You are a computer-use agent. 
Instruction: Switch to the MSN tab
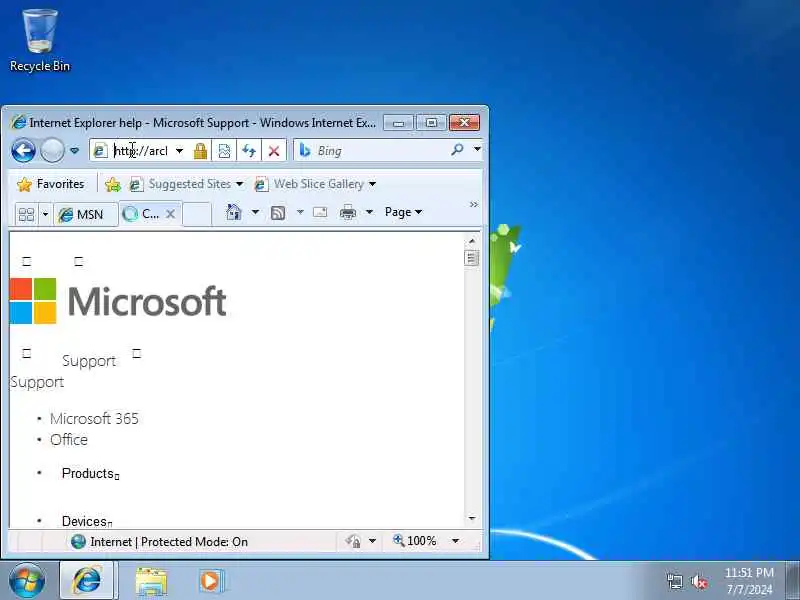[85, 214]
